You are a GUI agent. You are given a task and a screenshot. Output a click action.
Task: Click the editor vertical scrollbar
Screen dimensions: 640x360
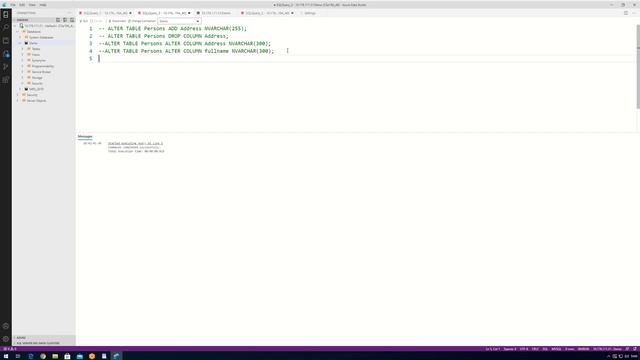pyautogui.click(x=638, y=67)
